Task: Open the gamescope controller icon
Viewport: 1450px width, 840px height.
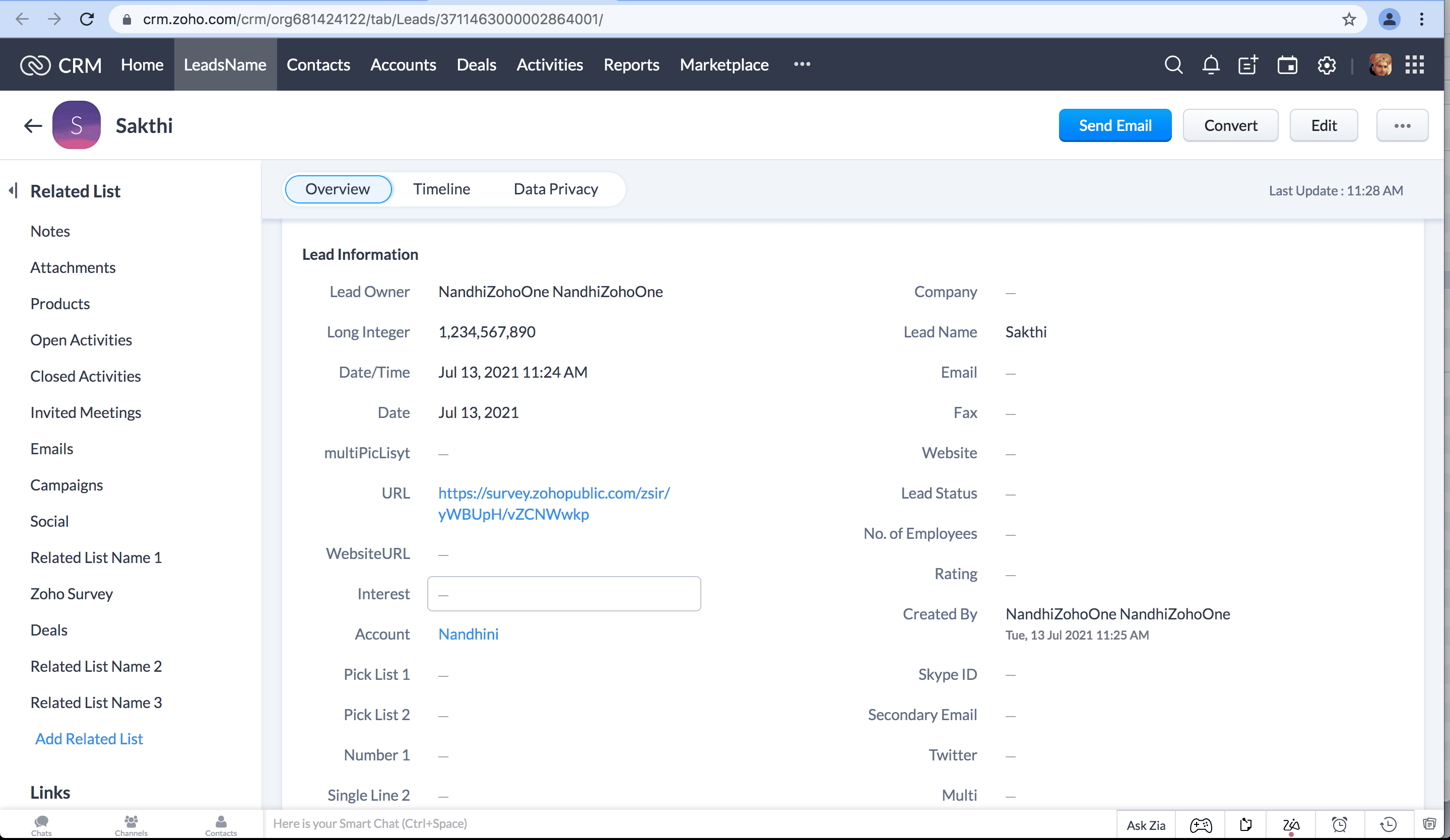Action: [x=1200, y=825]
